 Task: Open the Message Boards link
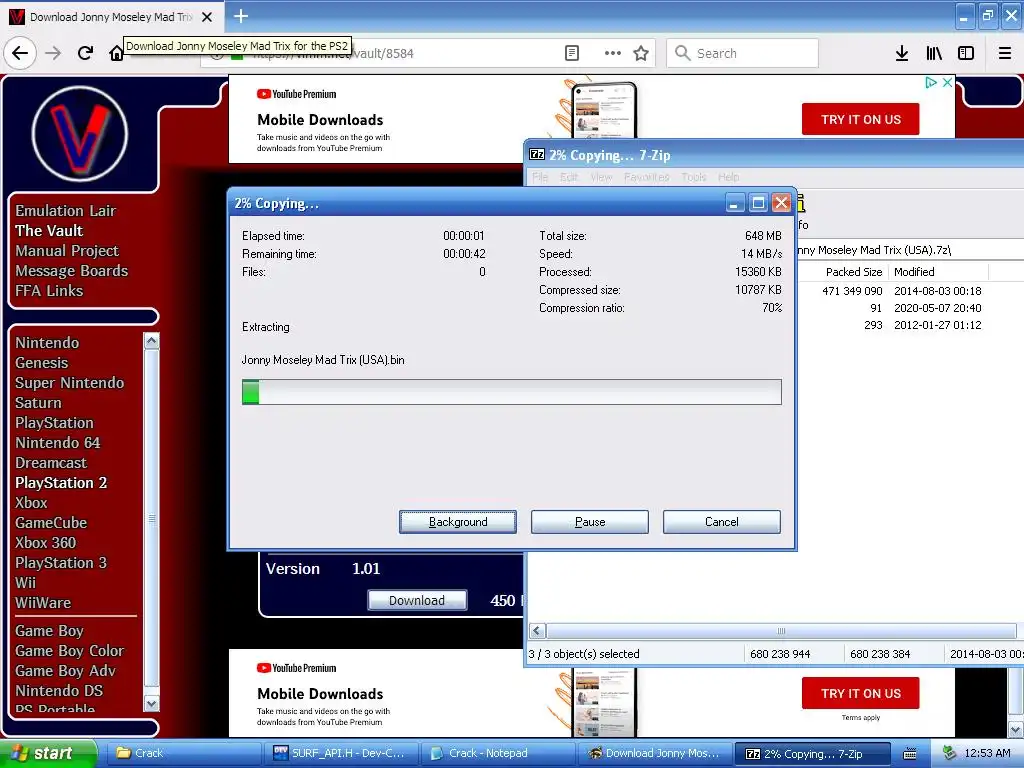[x=71, y=270]
